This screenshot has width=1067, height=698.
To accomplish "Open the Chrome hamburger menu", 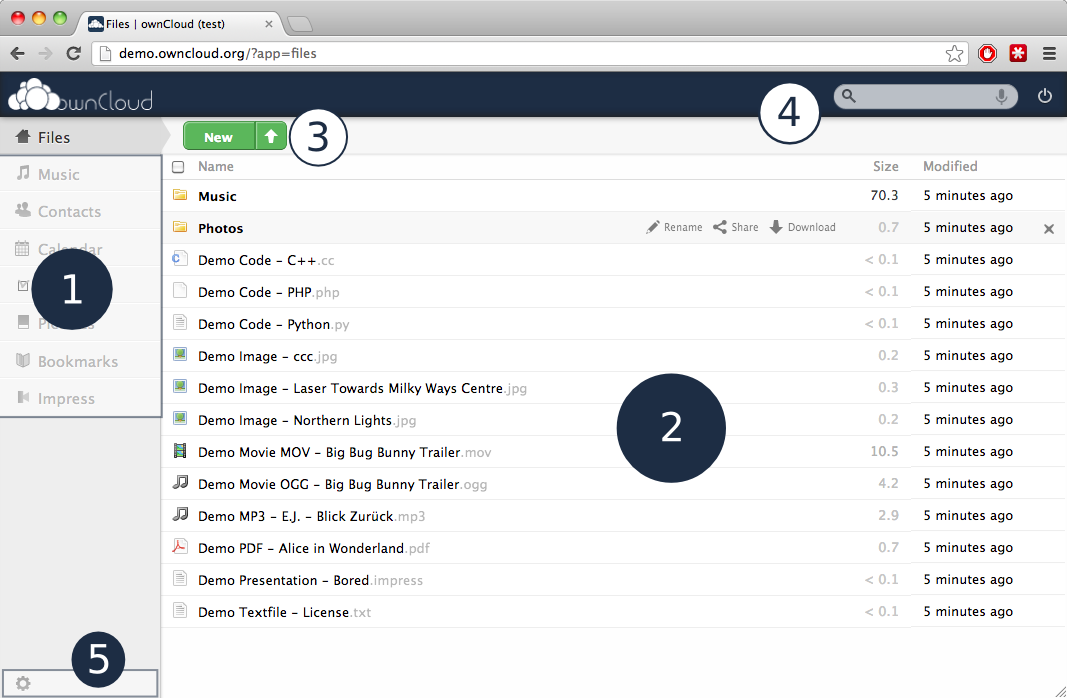I will [x=1049, y=54].
